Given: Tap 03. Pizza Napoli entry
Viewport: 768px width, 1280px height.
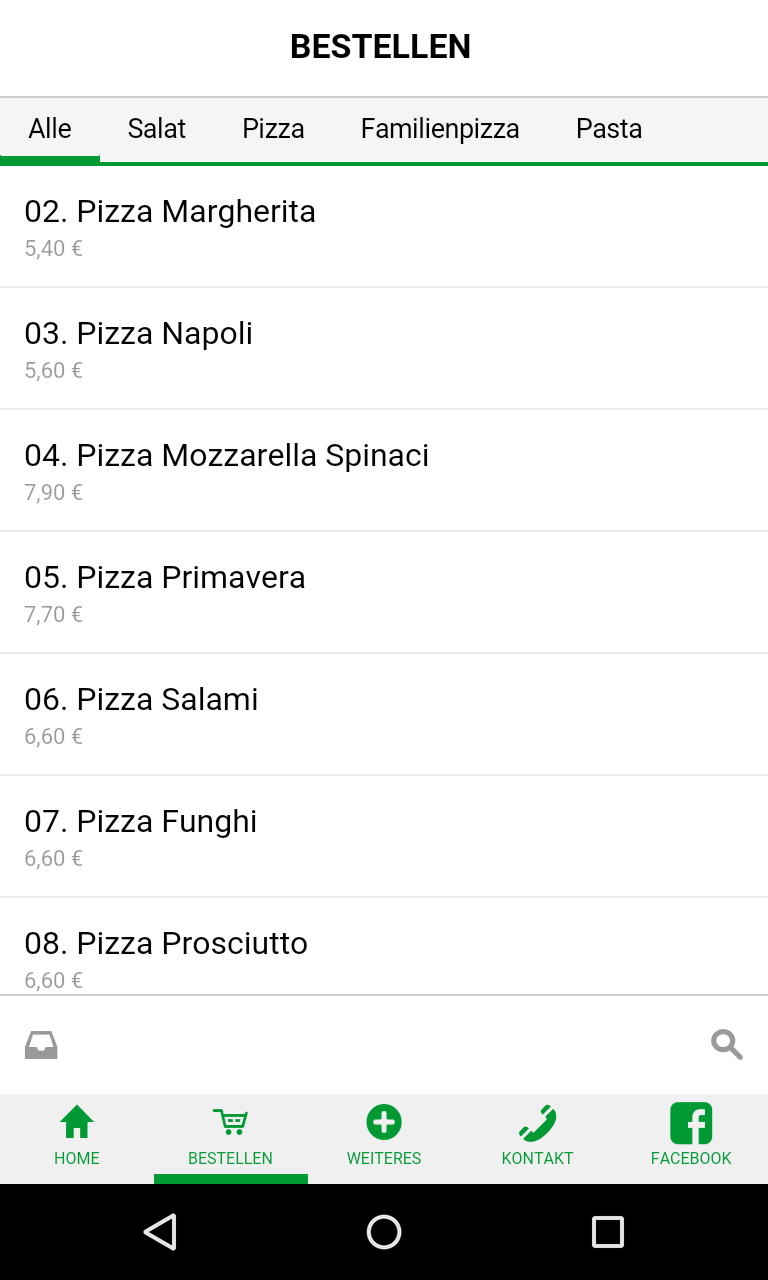Looking at the screenshot, I should 384,349.
